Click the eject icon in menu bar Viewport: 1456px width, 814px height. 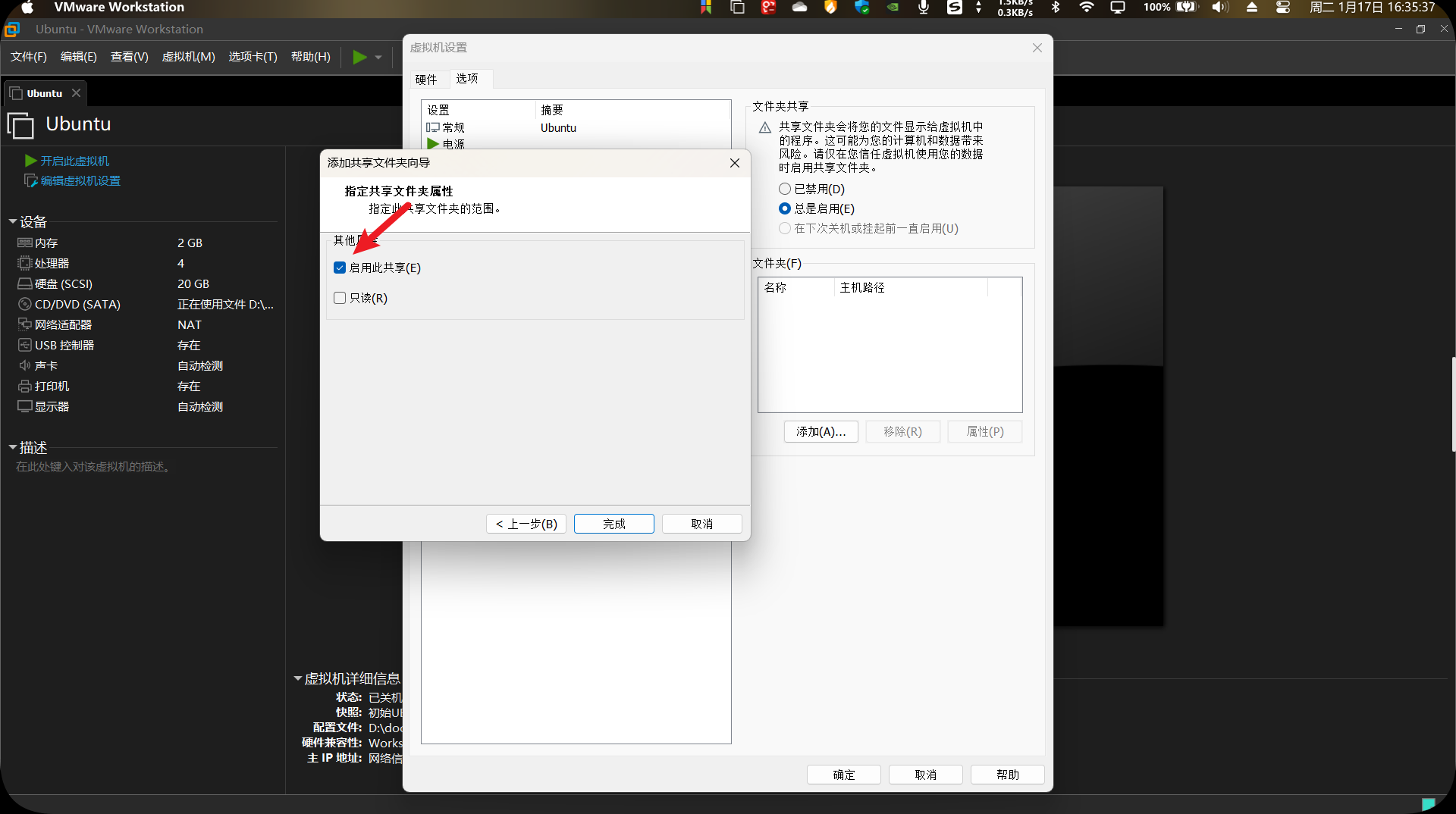coord(1252,8)
